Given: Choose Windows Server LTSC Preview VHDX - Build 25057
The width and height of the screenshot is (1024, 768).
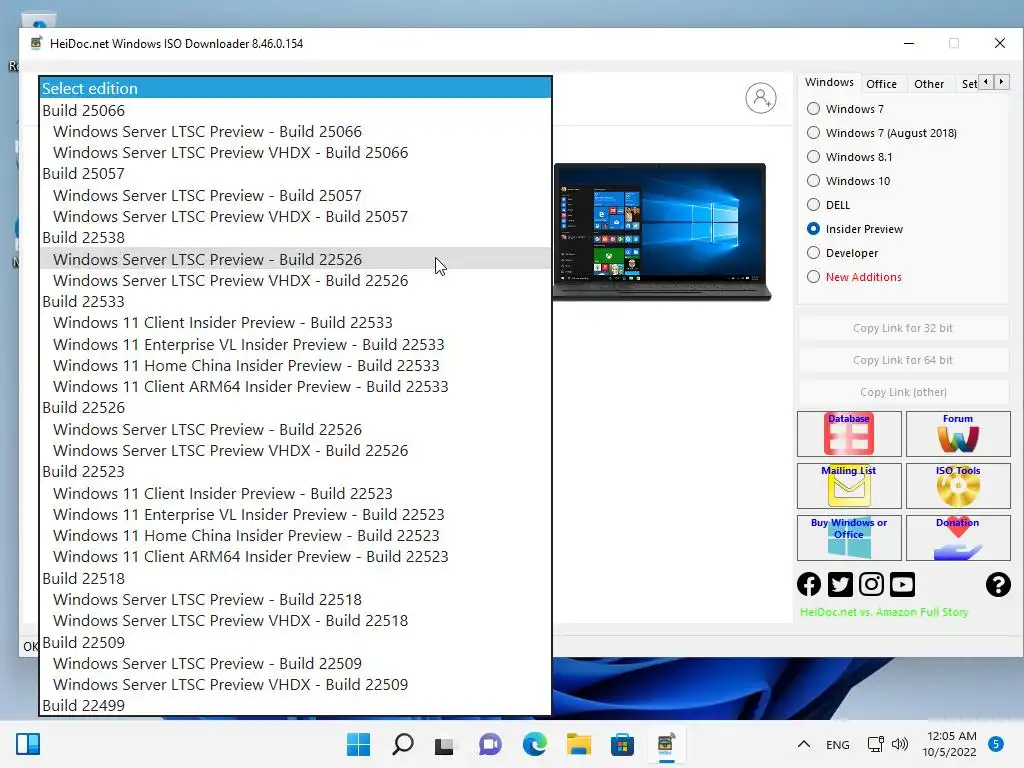Looking at the screenshot, I should click(296, 216).
